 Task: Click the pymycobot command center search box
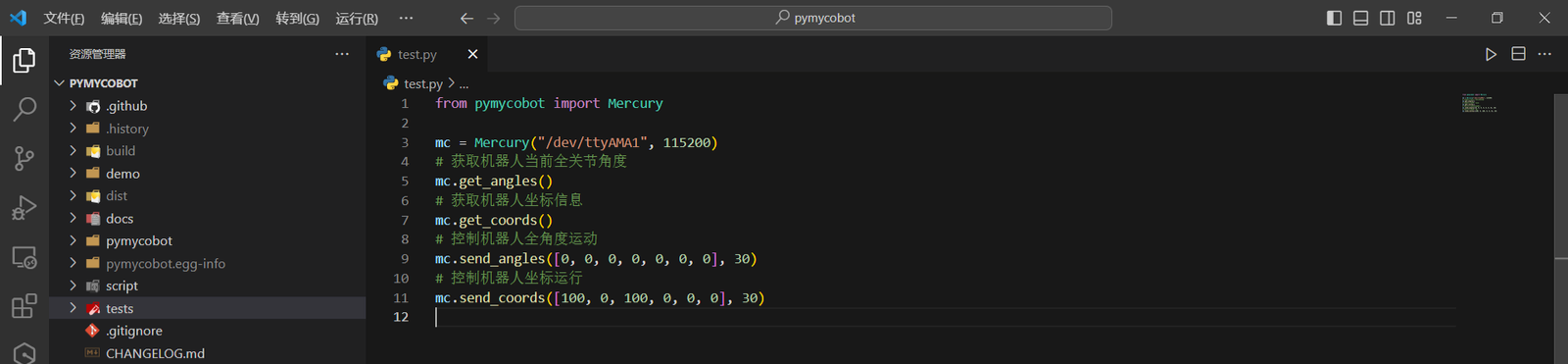(813, 18)
